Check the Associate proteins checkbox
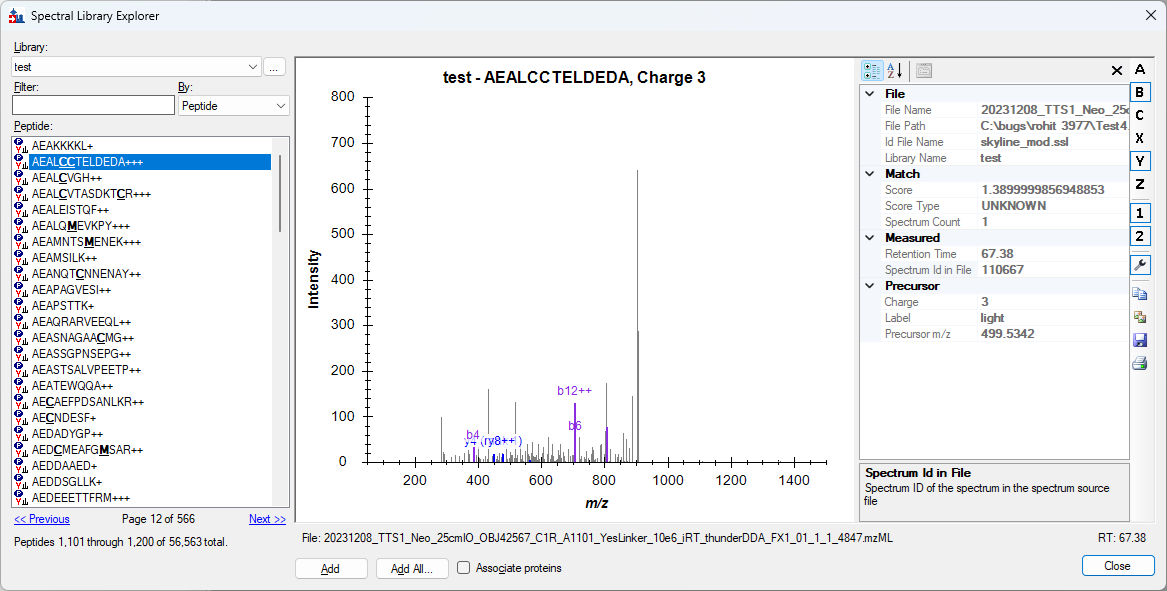 [x=464, y=568]
